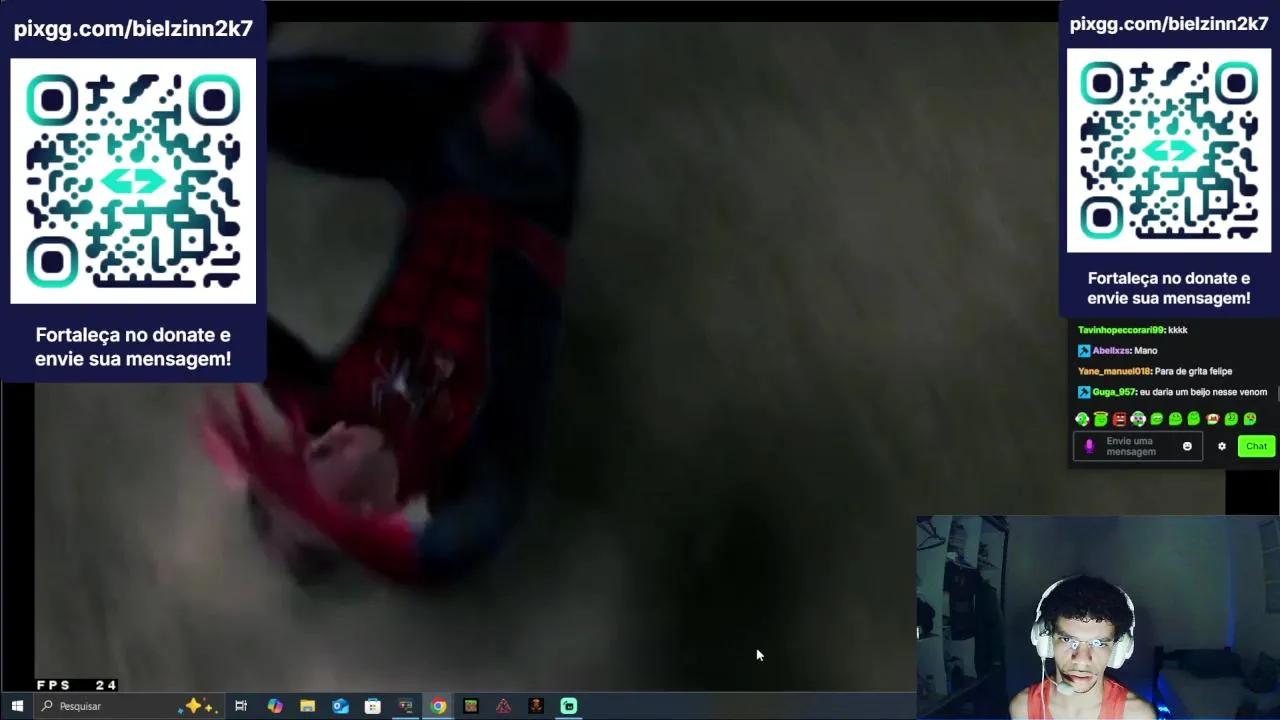Select the green emote wearing headphones
The image size is (1280, 720).
1138,419
